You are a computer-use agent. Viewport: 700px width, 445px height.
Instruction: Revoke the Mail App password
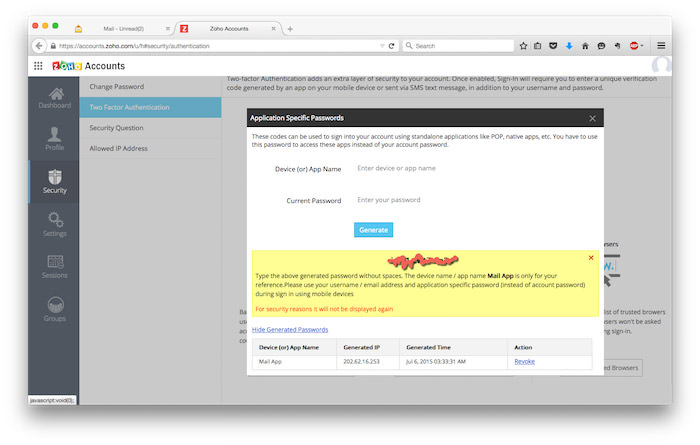[x=525, y=362]
